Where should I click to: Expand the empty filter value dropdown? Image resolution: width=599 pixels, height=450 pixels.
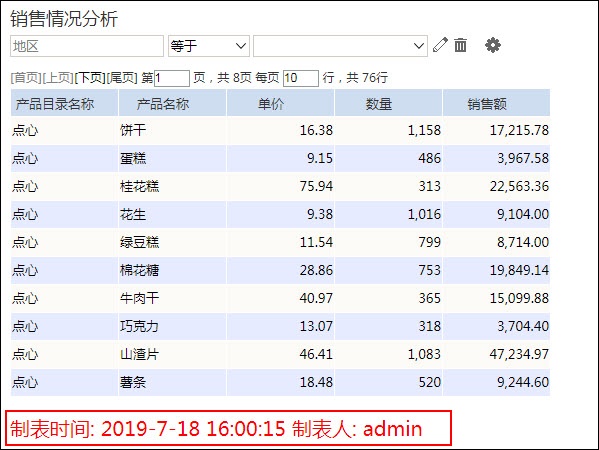pos(340,46)
